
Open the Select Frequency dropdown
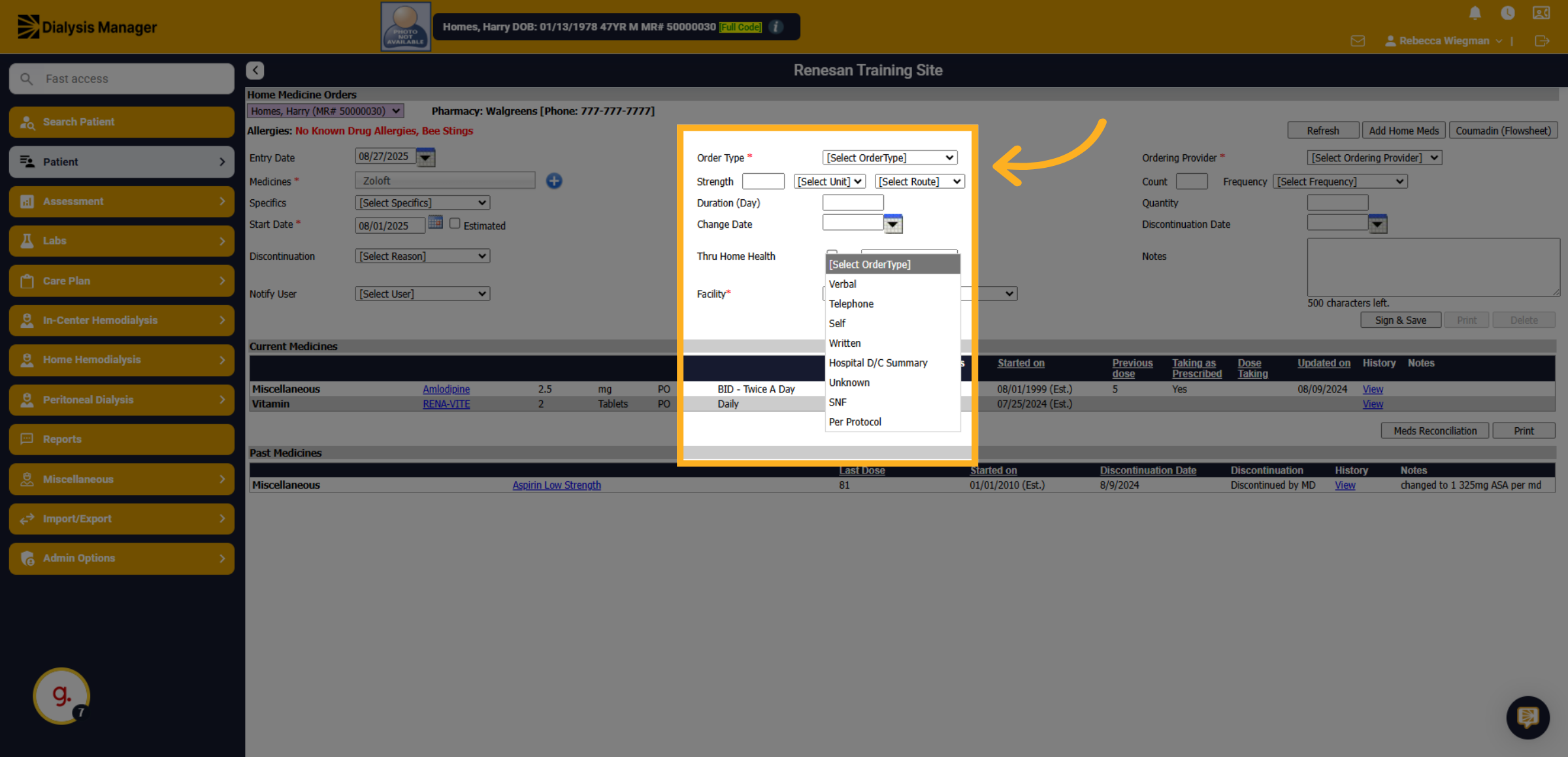click(1341, 182)
